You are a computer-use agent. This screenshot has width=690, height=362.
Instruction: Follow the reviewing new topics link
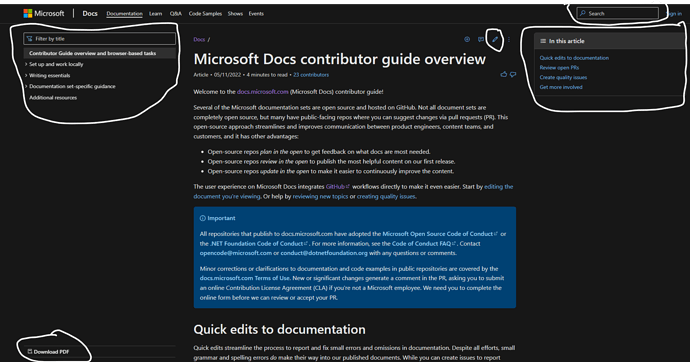tap(320, 197)
